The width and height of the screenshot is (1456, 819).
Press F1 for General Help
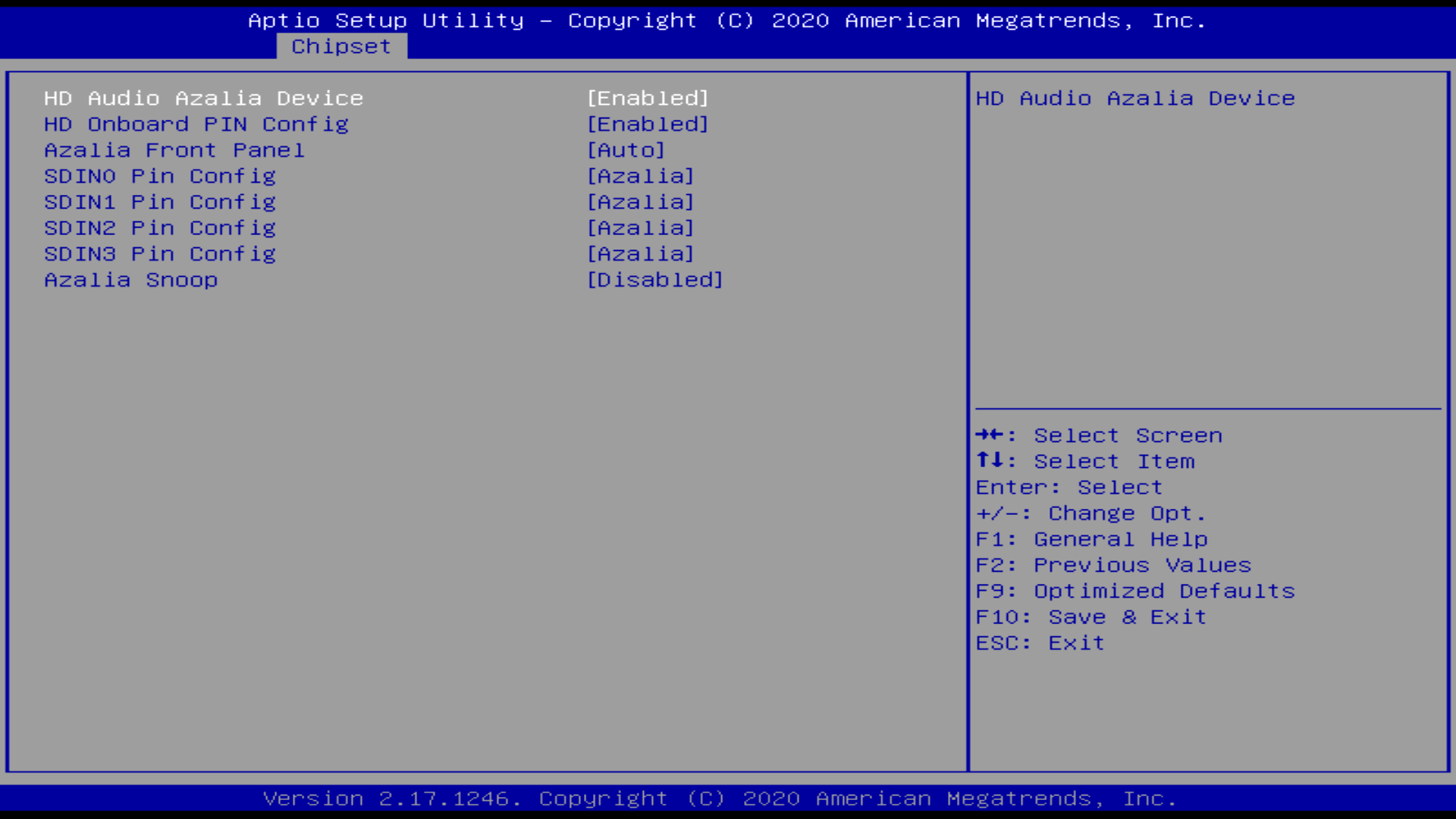coord(1091,538)
